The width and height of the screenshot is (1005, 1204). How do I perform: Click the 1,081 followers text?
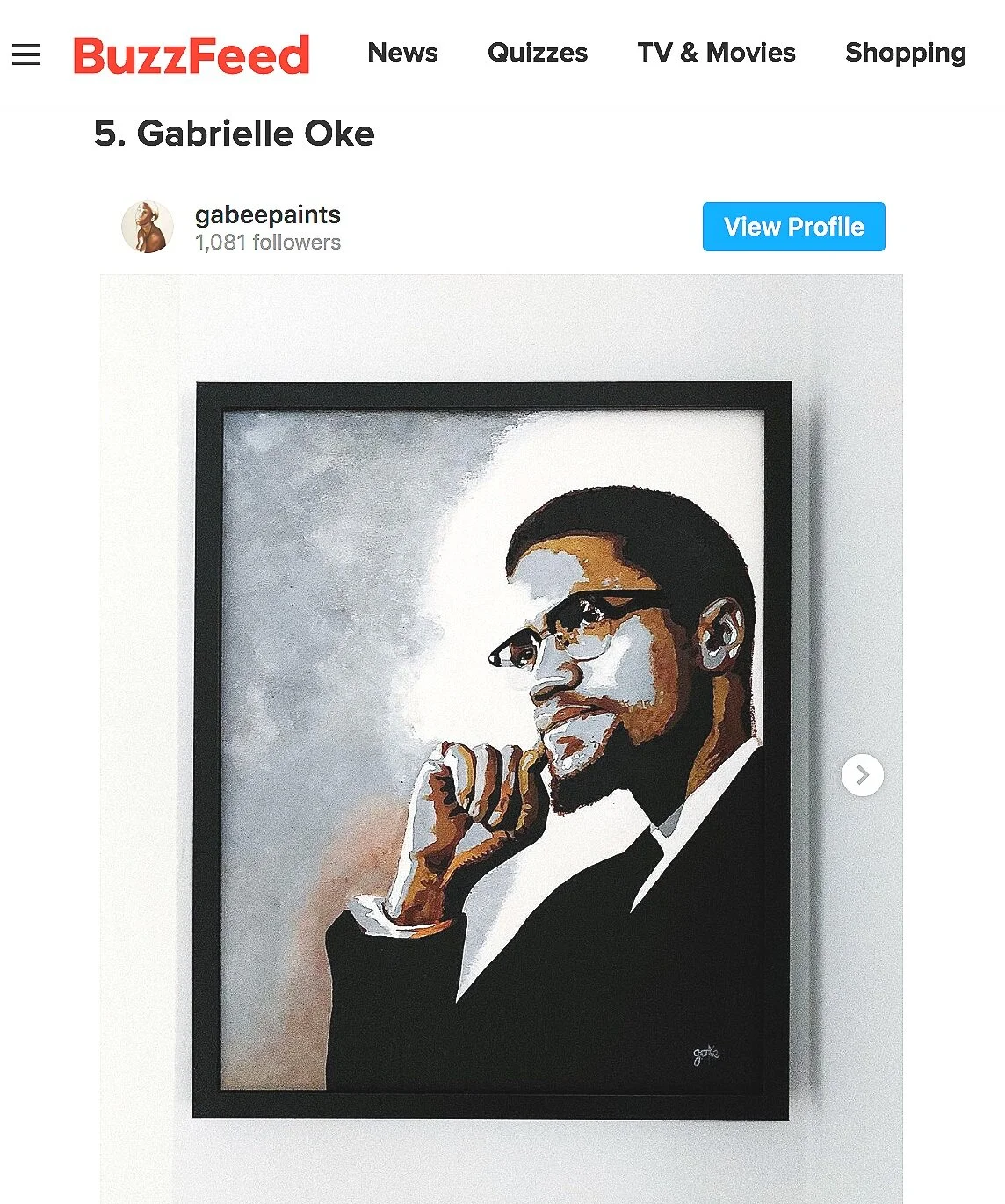click(268, 243)
